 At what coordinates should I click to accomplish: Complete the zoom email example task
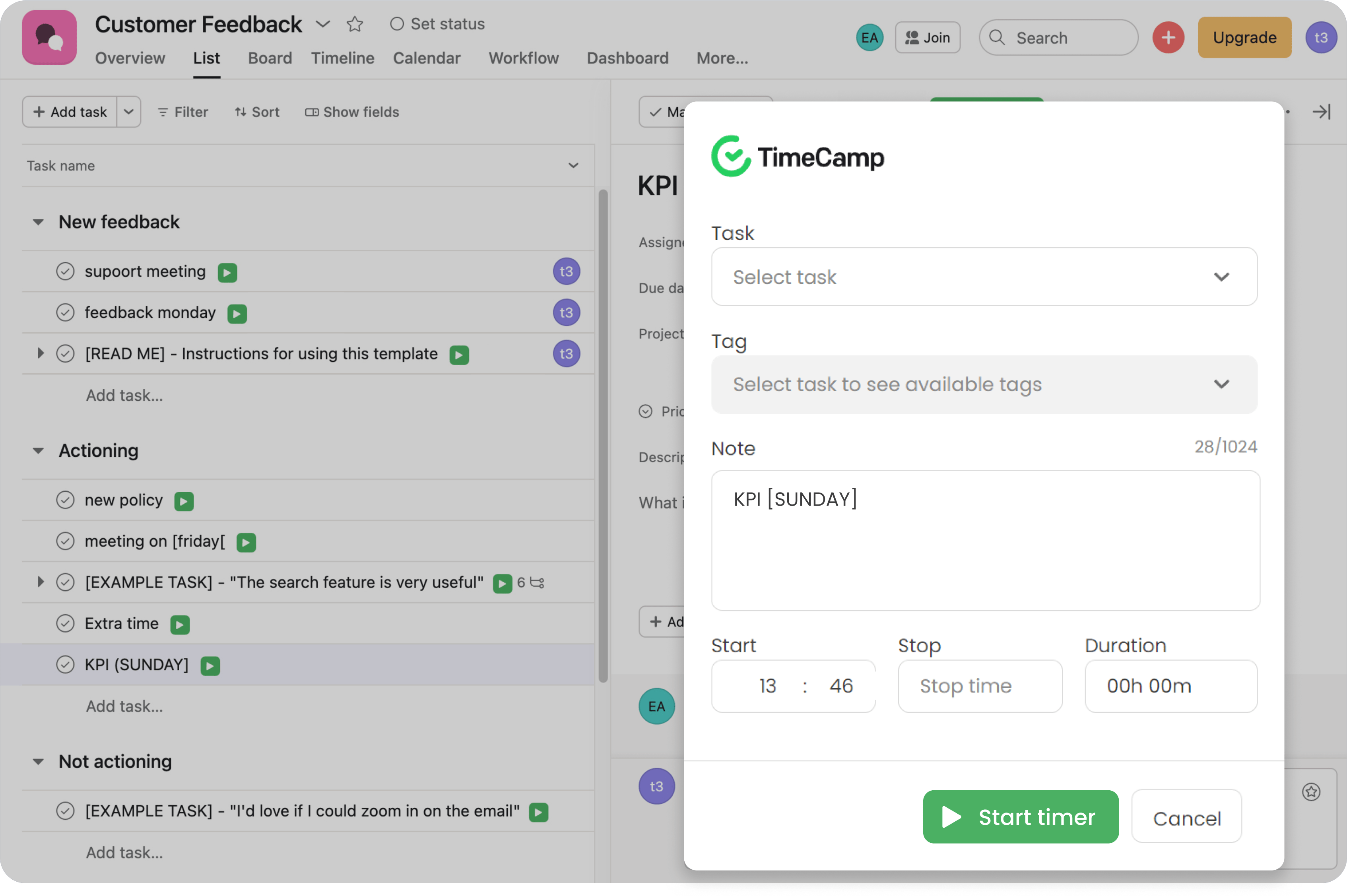pyautogui.click(x=65, y=811)
